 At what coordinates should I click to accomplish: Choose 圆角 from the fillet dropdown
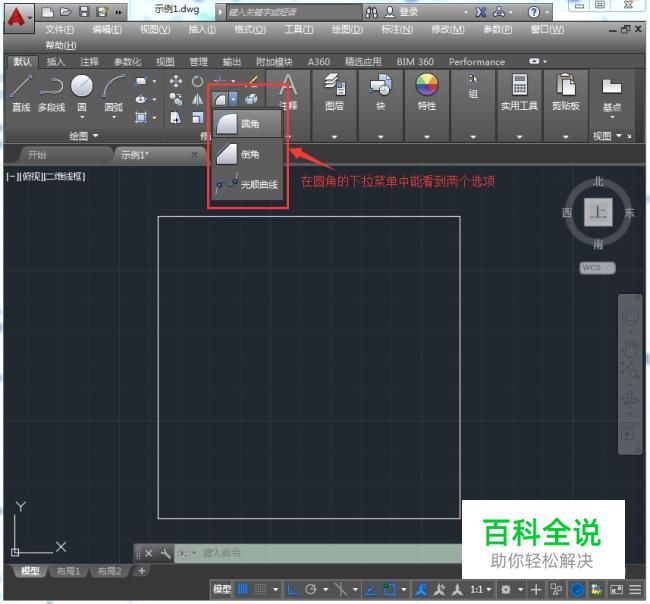(247, 124)
